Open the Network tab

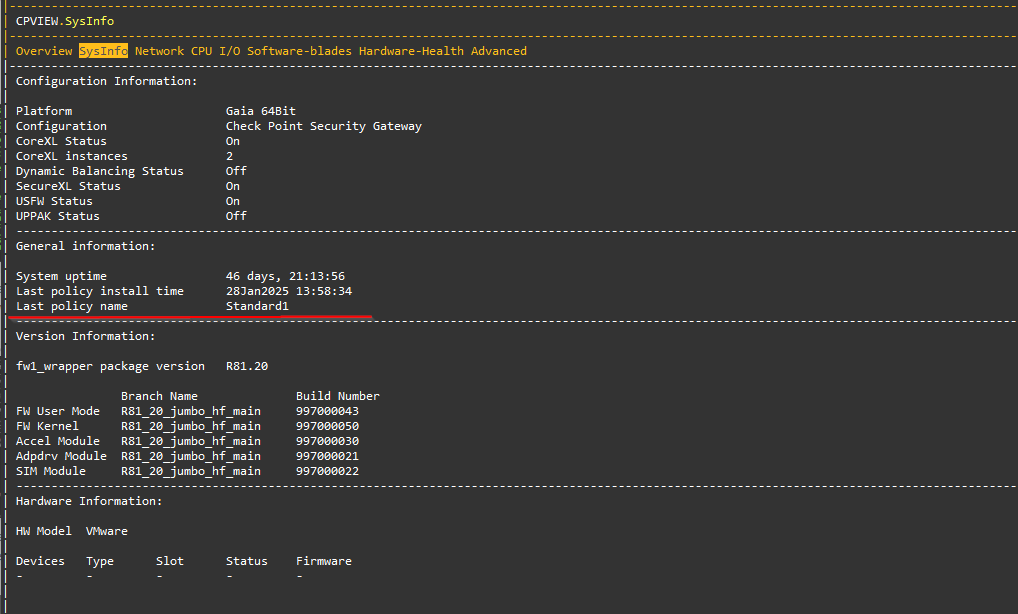click(159, 50)
